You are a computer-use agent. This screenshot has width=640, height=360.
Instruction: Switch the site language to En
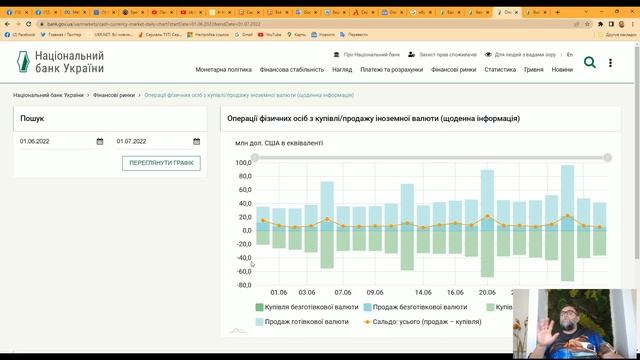[x=570, y=54]
